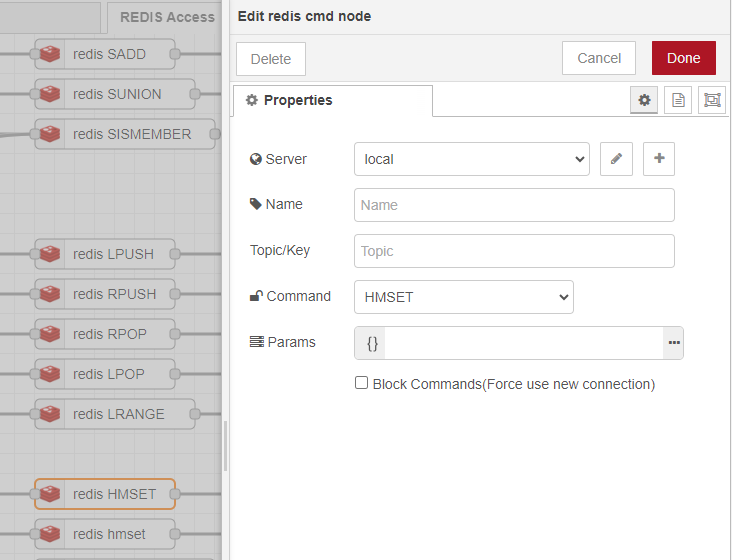This screenshot has width=732, height=560.
Task: Click output port of redis LPUSH node
Action: click(x=175, y=254)
